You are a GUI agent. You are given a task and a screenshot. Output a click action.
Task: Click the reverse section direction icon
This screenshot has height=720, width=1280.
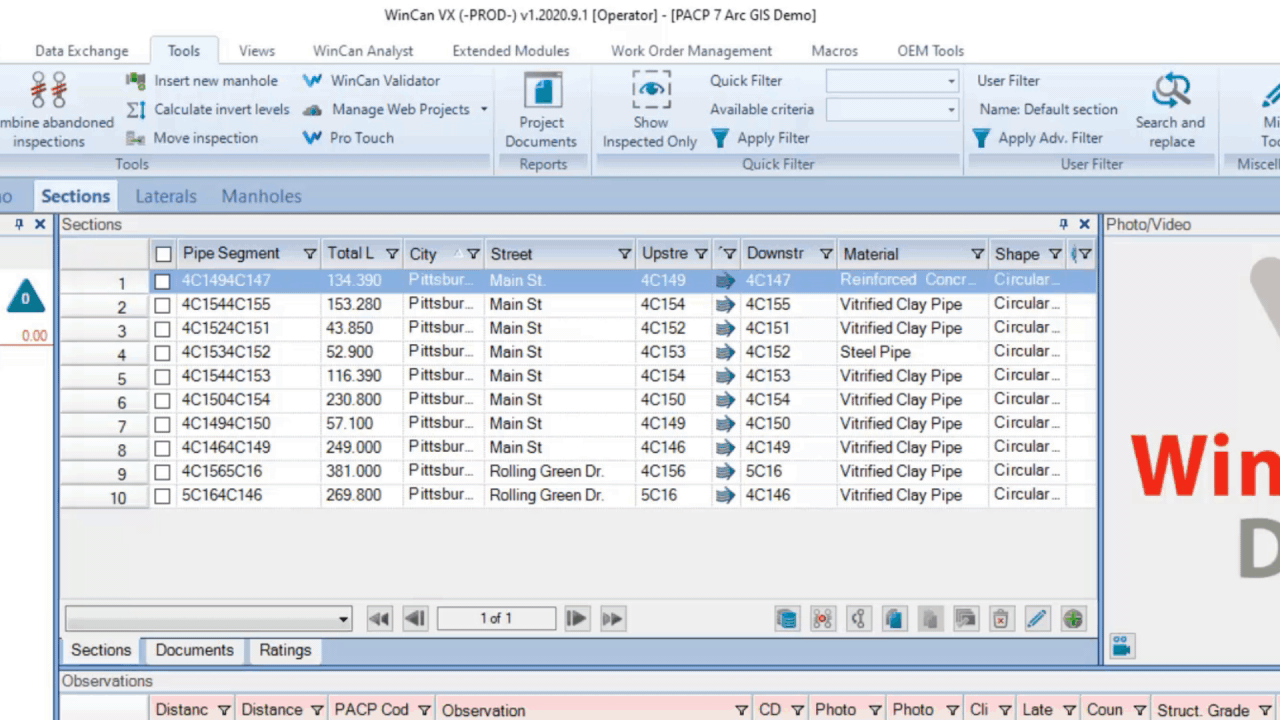[858, 619]
